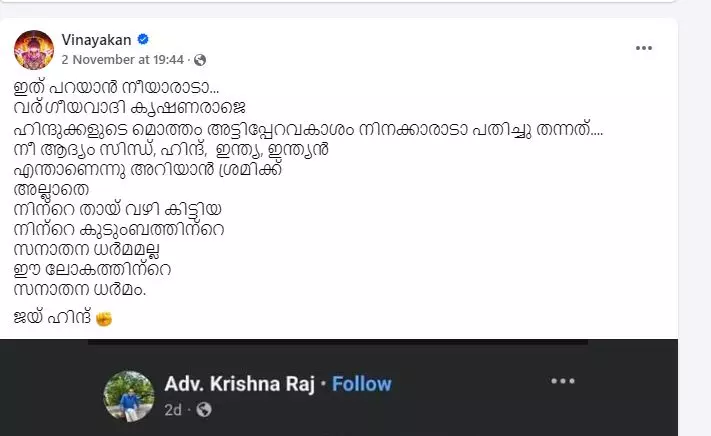Click globe audience icon beside '2d'
711x436 pixels.
click(204, 409)
